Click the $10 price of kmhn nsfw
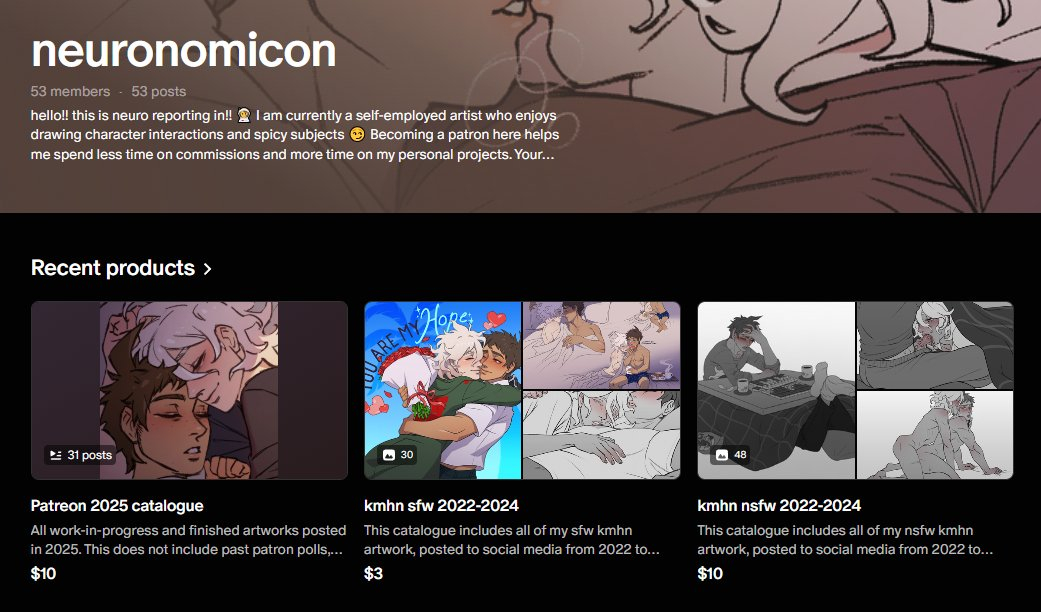 710,574
